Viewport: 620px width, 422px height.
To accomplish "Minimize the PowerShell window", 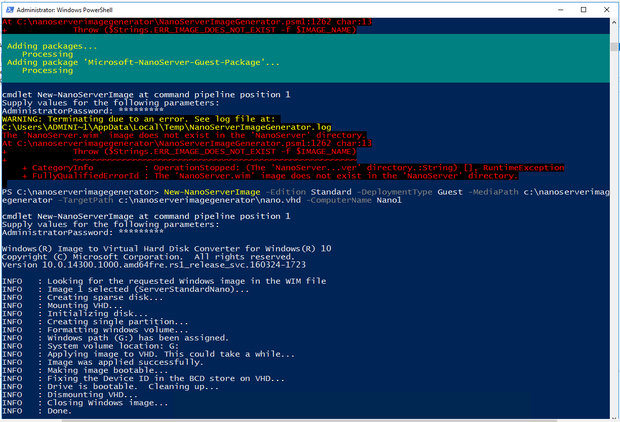I will (x=560, y=10).
